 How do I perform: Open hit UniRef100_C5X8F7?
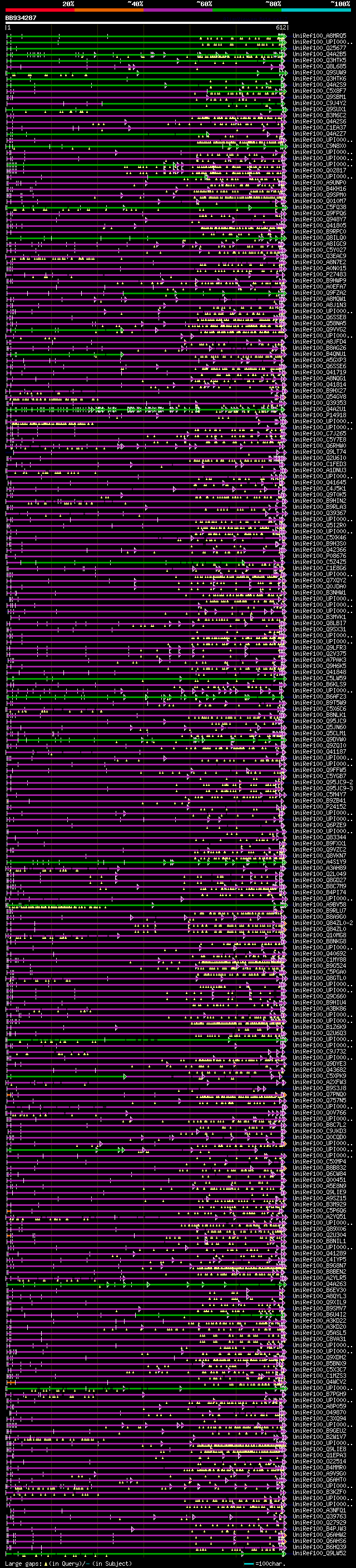[x=319, y=91]
